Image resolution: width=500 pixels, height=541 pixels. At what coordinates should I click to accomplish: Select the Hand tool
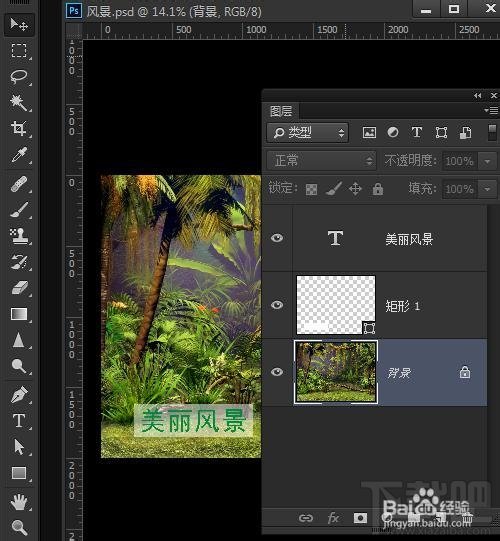19,502
